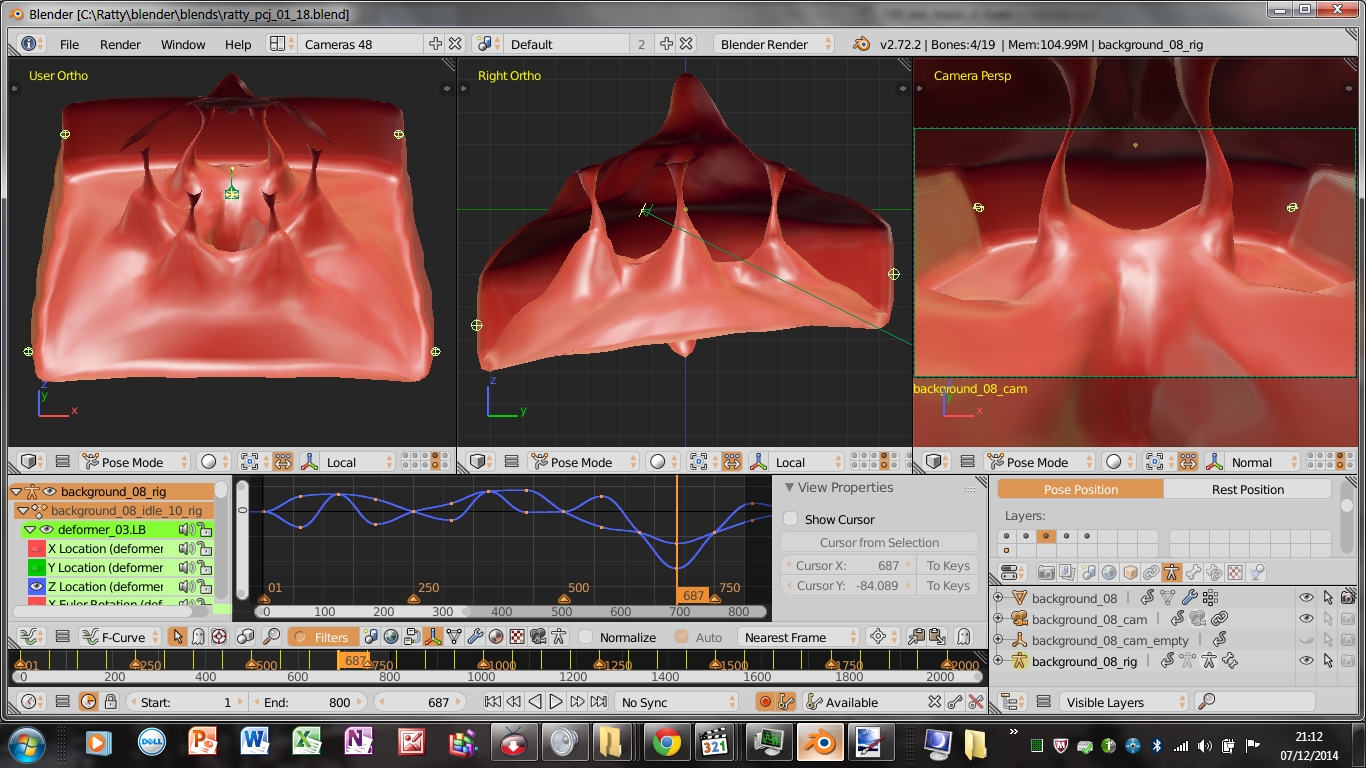Toggle visibility eye for background_08_rig in outliner
The width and height of the screenshot is (1366, 768).
1306,661
